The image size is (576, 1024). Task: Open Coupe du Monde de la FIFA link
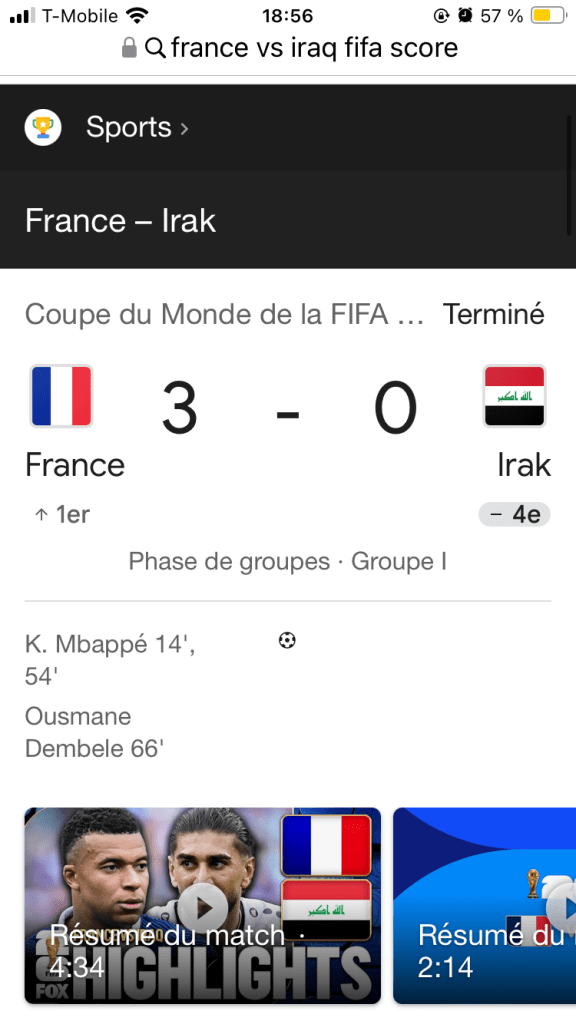point(225,315)
